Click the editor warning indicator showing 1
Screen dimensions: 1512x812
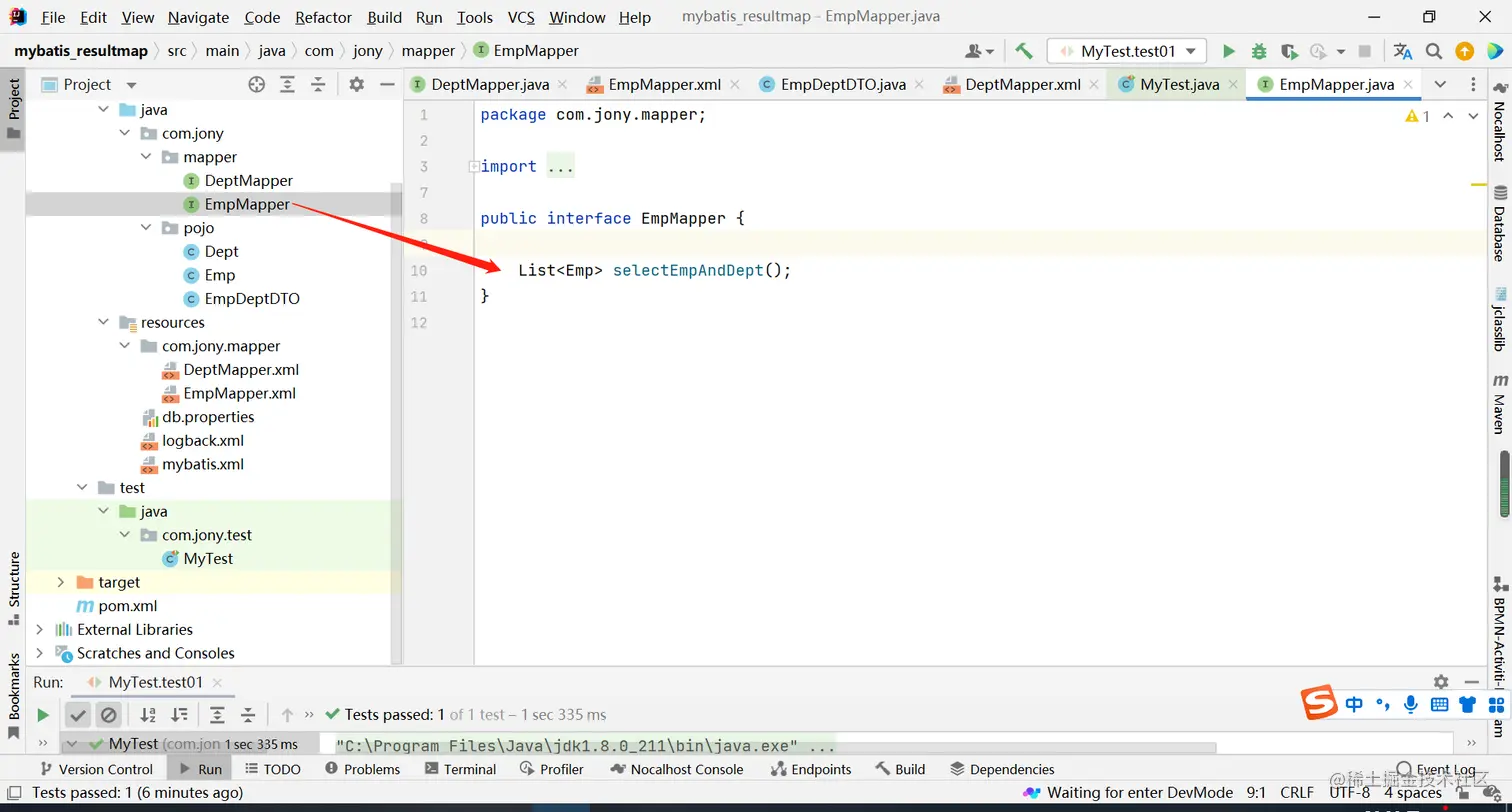click(x=1418, y=116)
